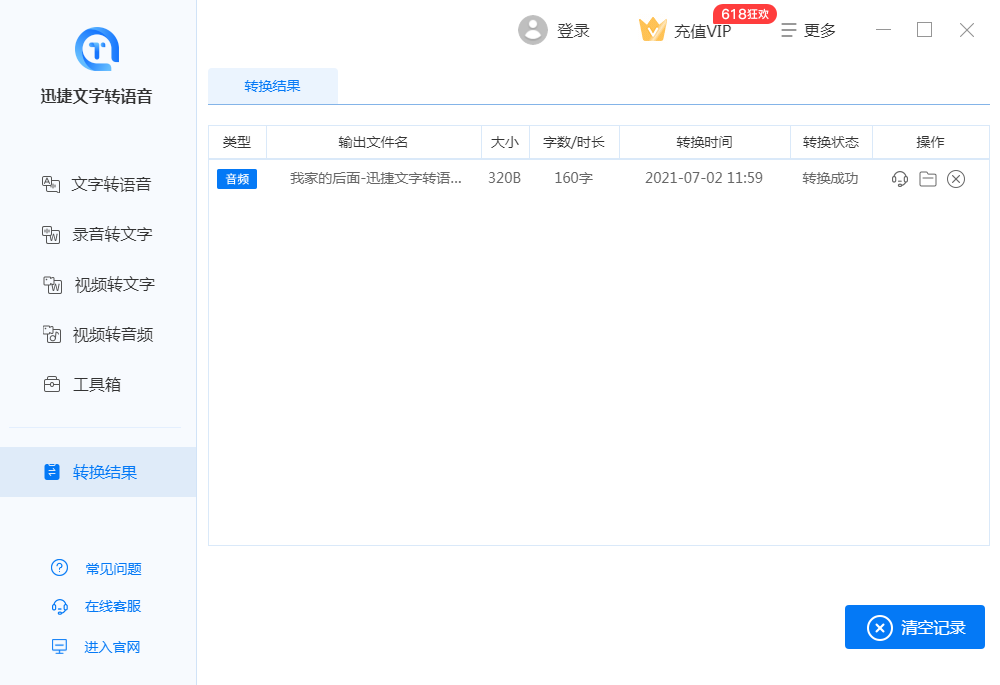The width and height of the screenshot is (1000, 685).
Task: Click the 录音转文字 sidebar icon
Action: pos(51,235)
